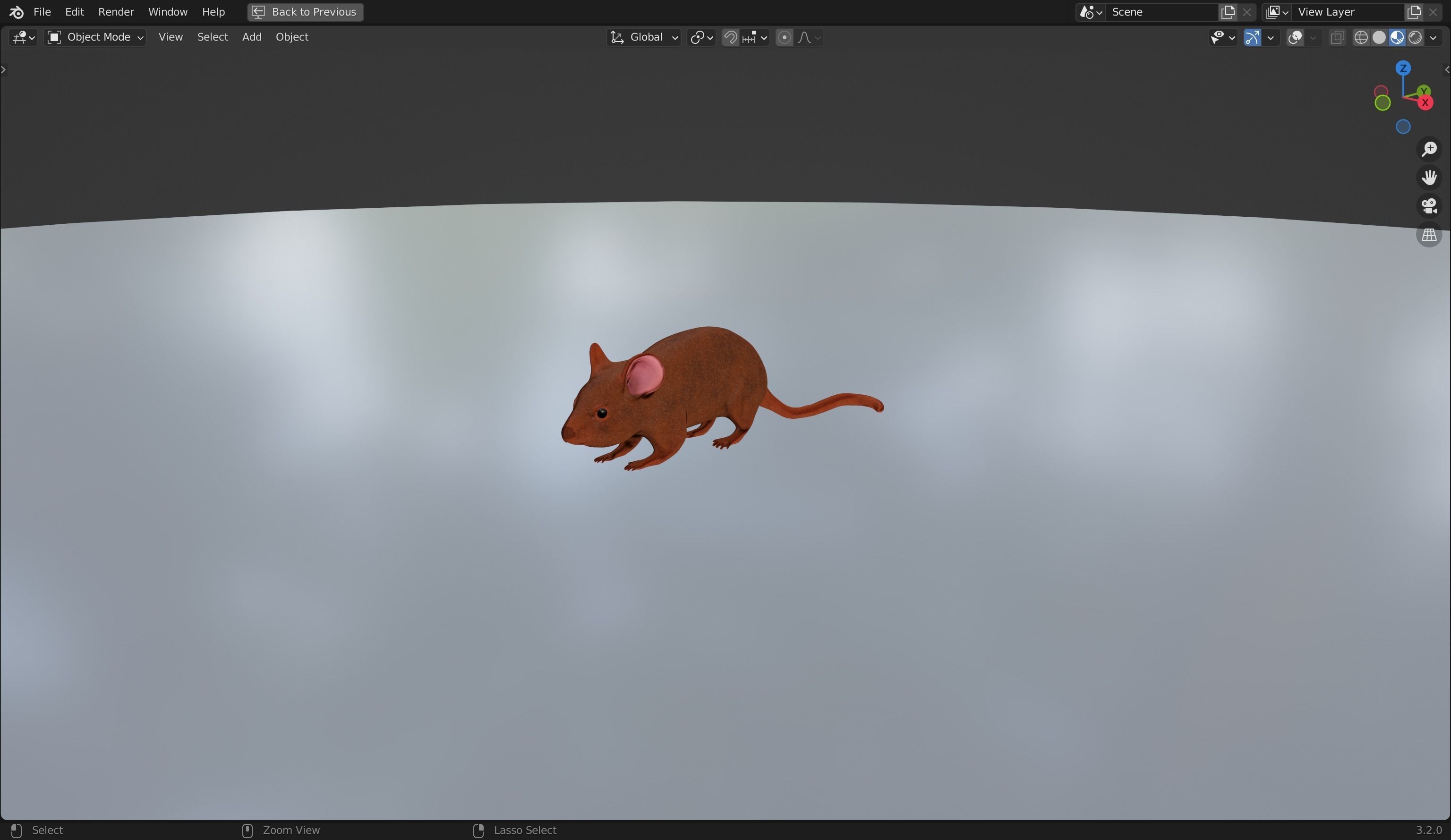Screen dimensions: 1451x840
Task: Click the Scene name field
Action: coord(1161,12)
